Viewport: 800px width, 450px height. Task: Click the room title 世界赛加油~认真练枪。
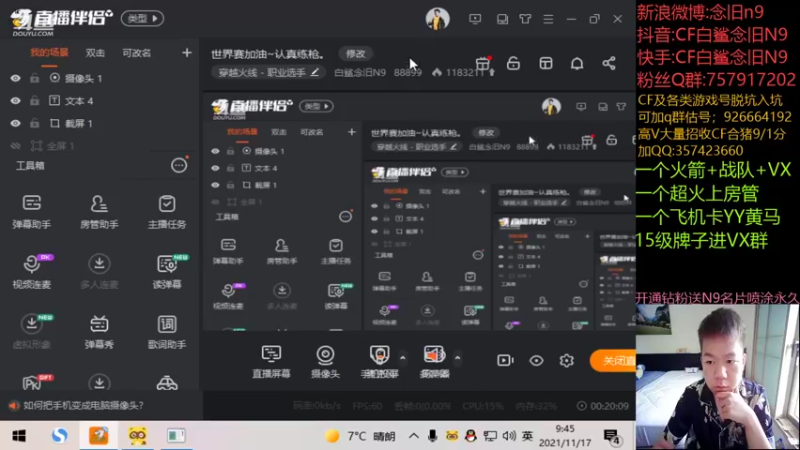(x=268, y=54)
